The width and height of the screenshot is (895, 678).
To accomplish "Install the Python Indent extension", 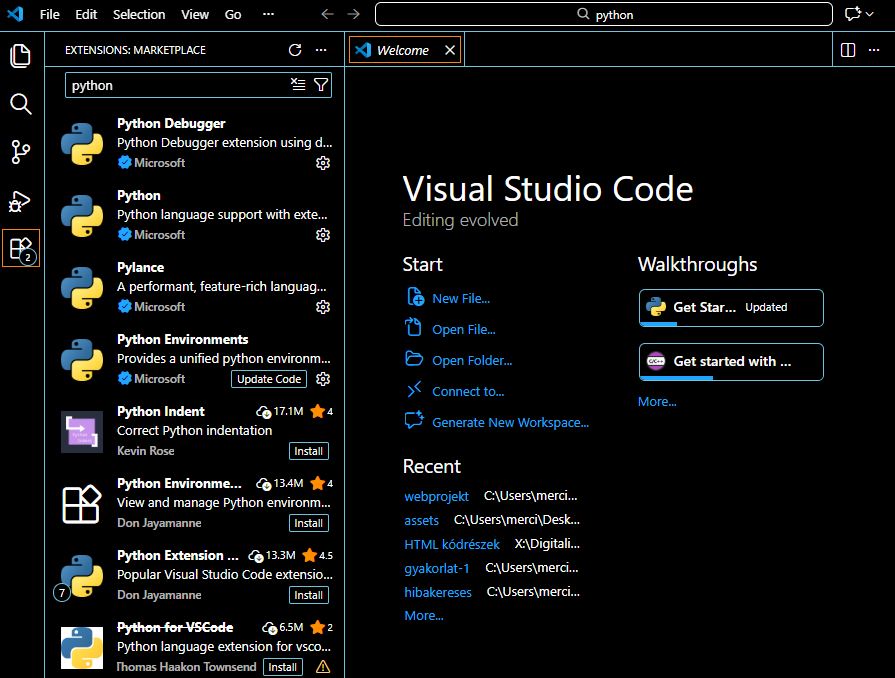I will [x=308, y=451].
